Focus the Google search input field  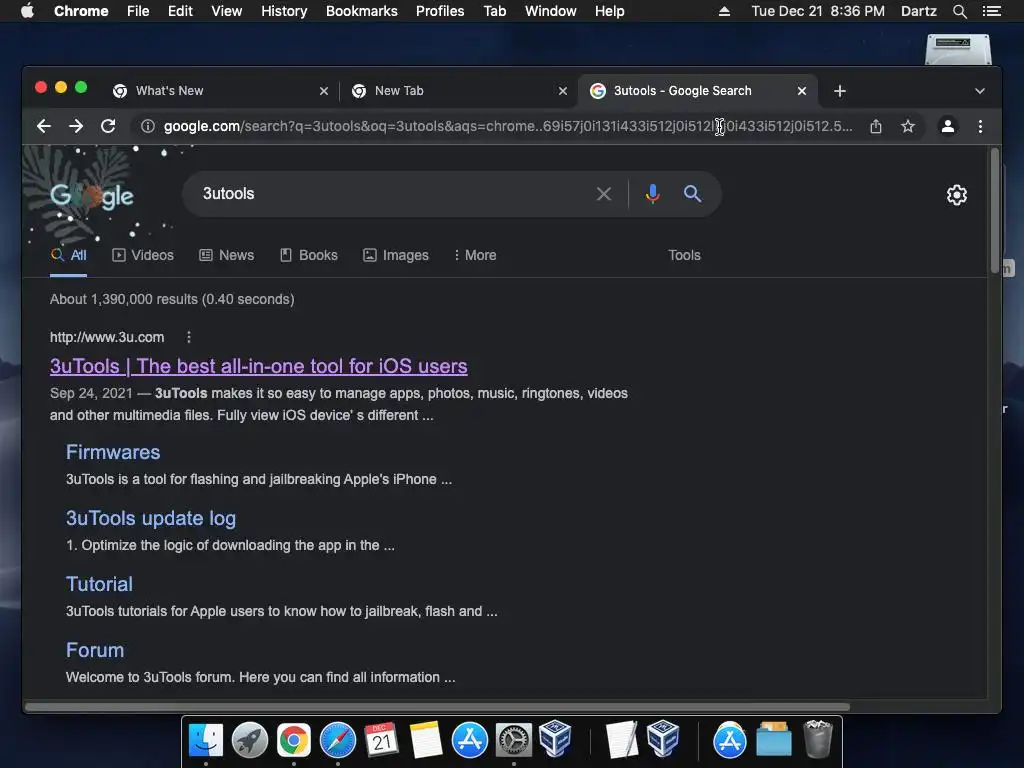pos(394,194)
